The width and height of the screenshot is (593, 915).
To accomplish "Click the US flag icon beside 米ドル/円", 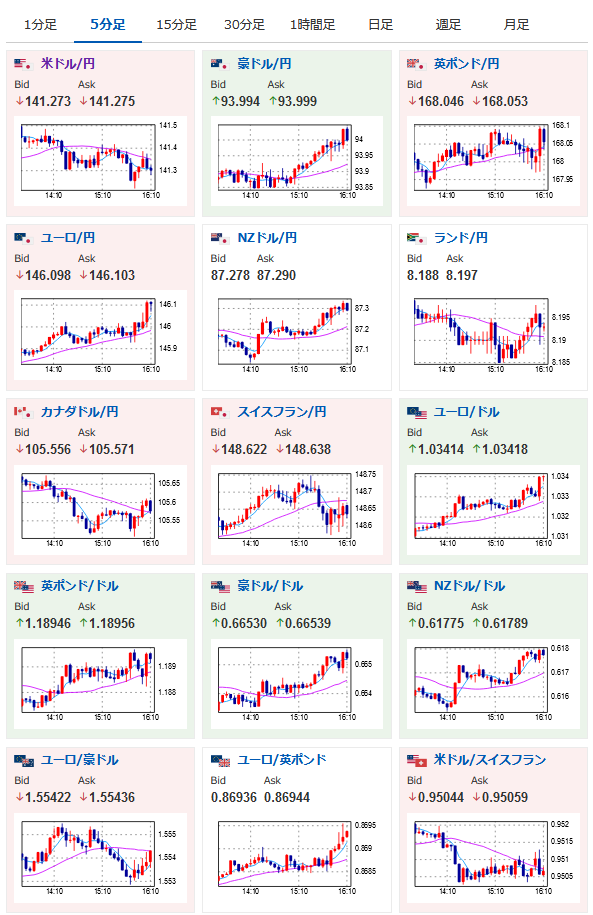I will point(22,64).
